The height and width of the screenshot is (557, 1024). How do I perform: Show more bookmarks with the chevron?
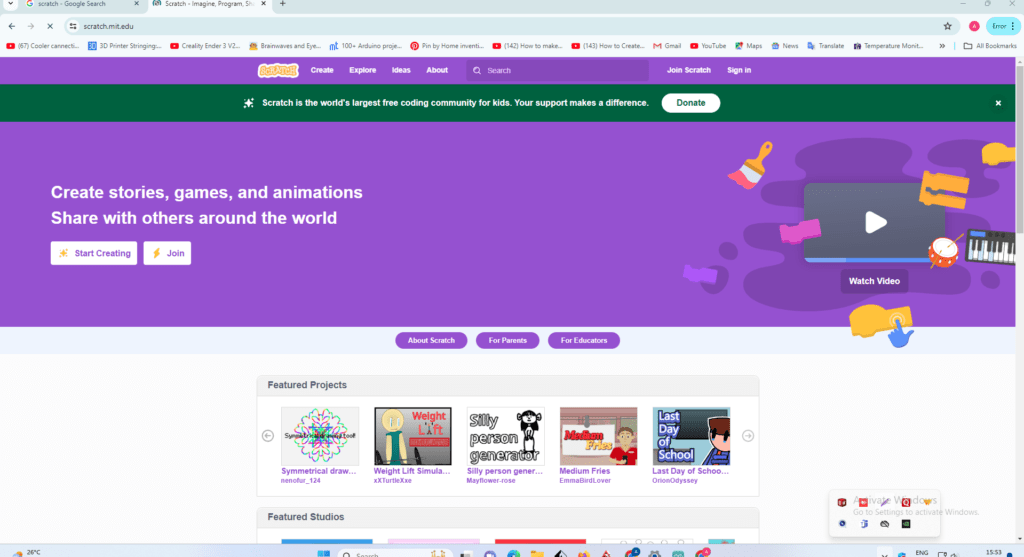942,46
